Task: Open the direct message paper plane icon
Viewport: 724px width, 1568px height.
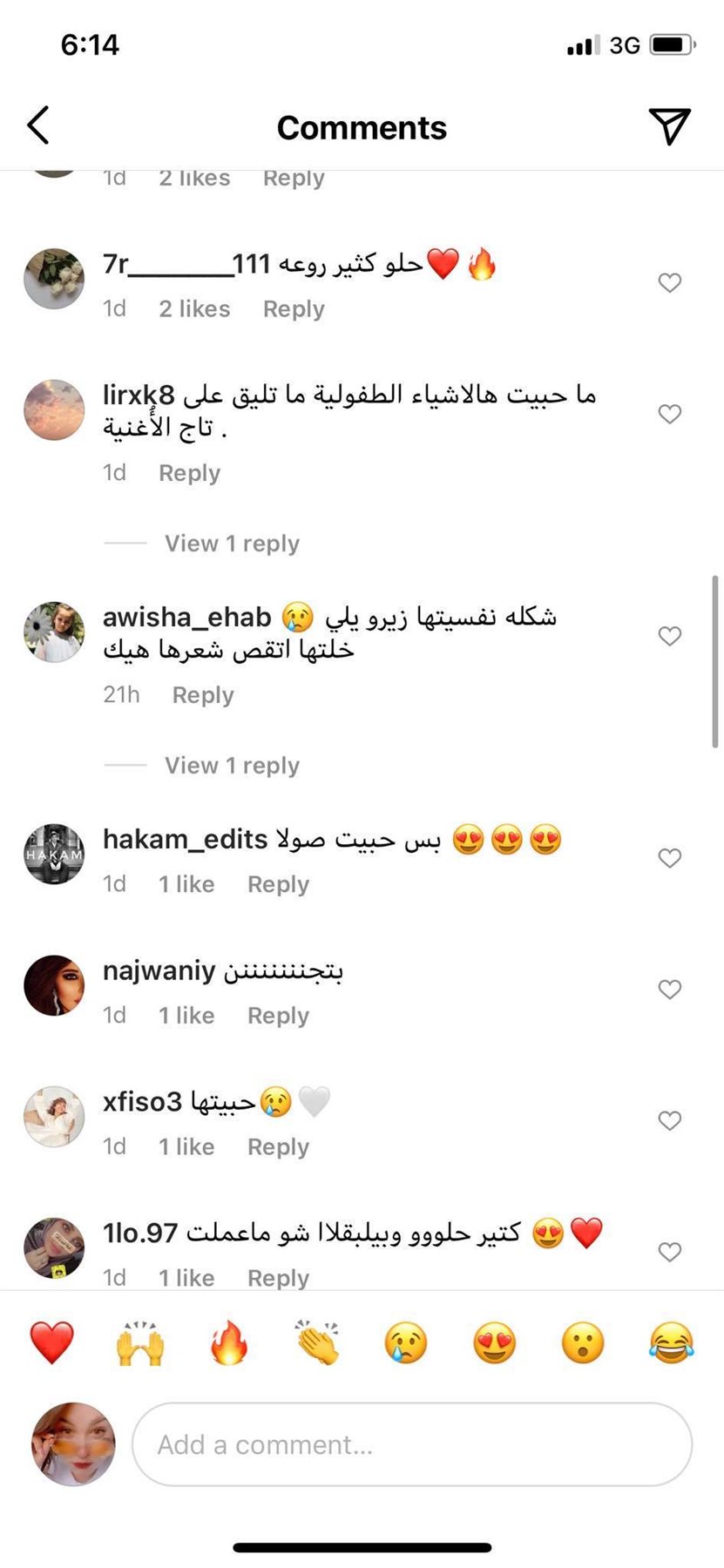Action: point(669,126)
